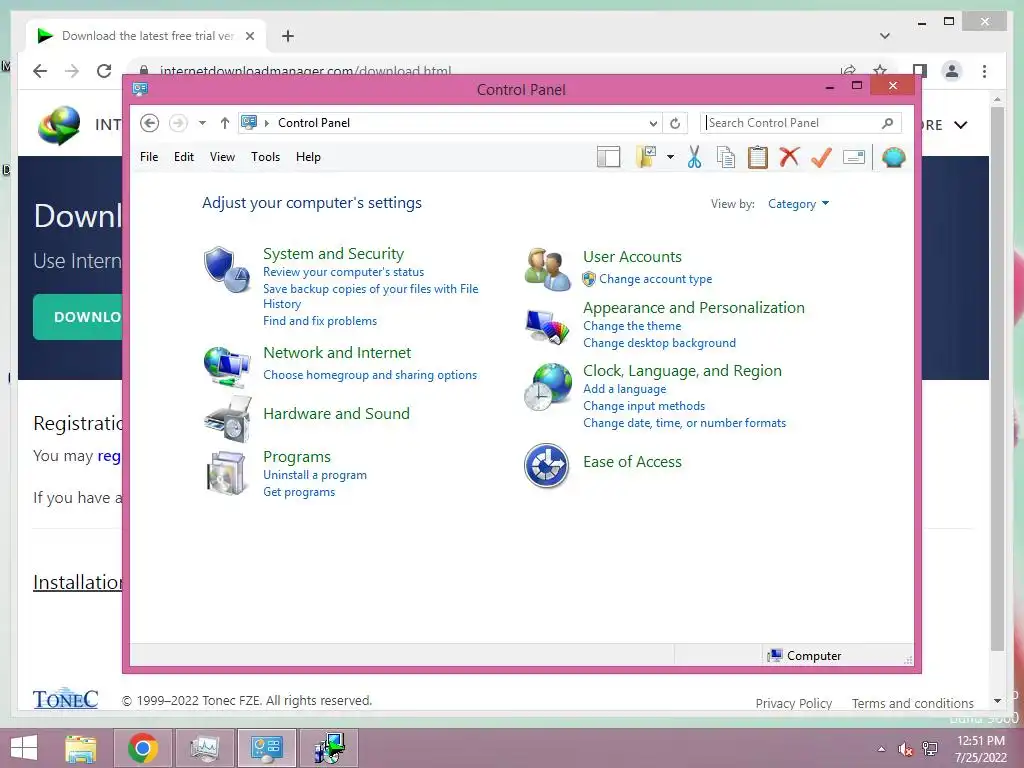The width and height of the screenshot is (1024, 768).
Task: Click the search magnifier in Control Panel
Action: (x=887, y=123)
